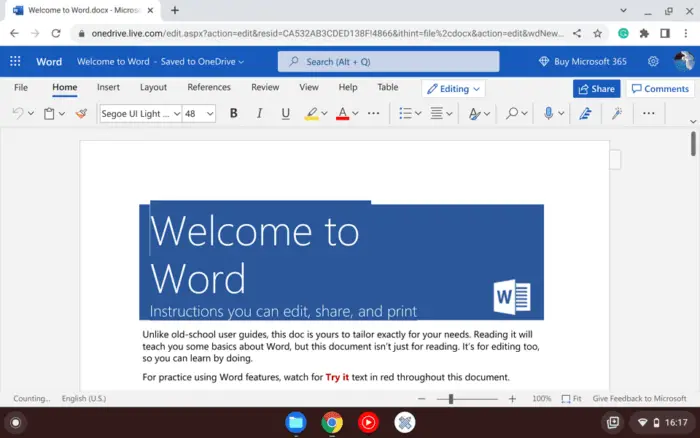The height and width of the screenshot is (438, 700).
Task: Show more font options ellipsis
Action: (374, 113)
